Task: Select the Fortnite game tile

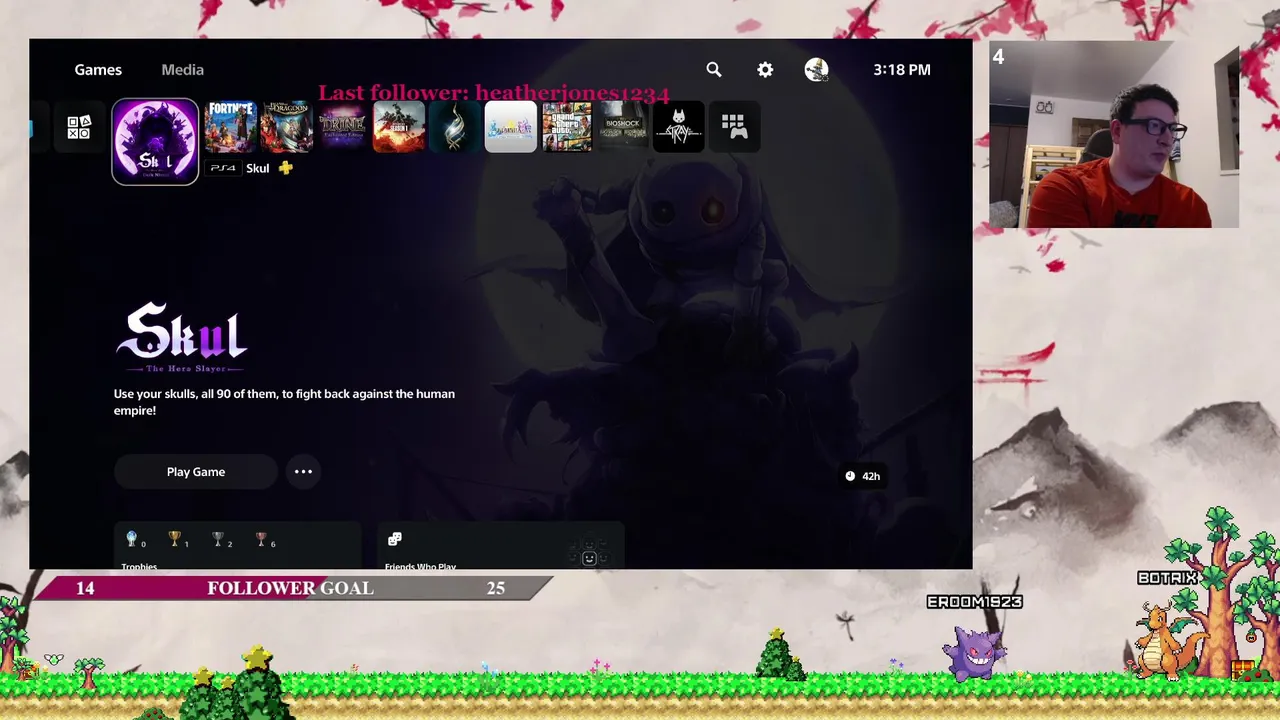Action: pyautogui.click(x=230, y=126)
